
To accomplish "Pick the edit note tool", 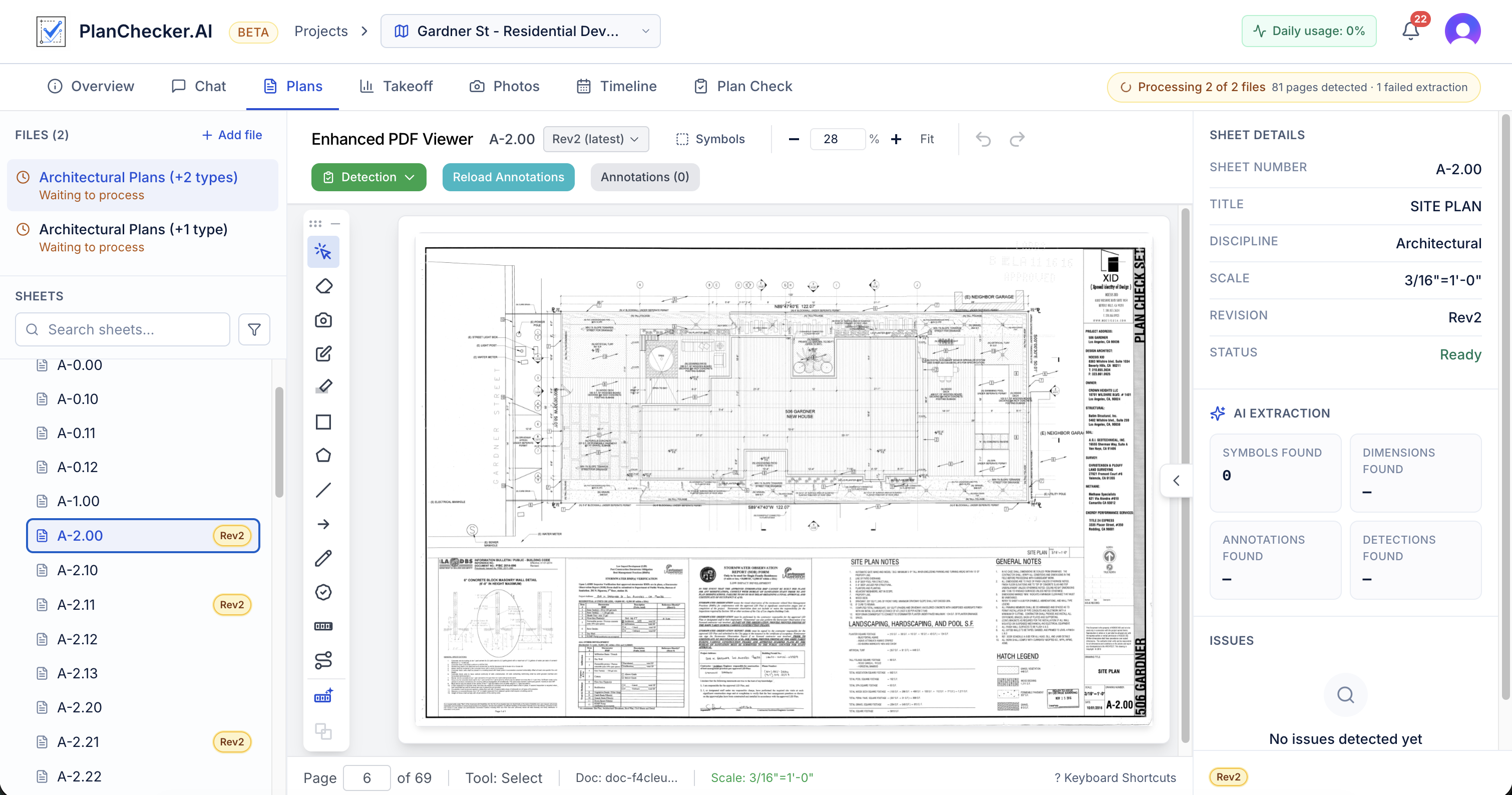I will [x=323, y=354].
